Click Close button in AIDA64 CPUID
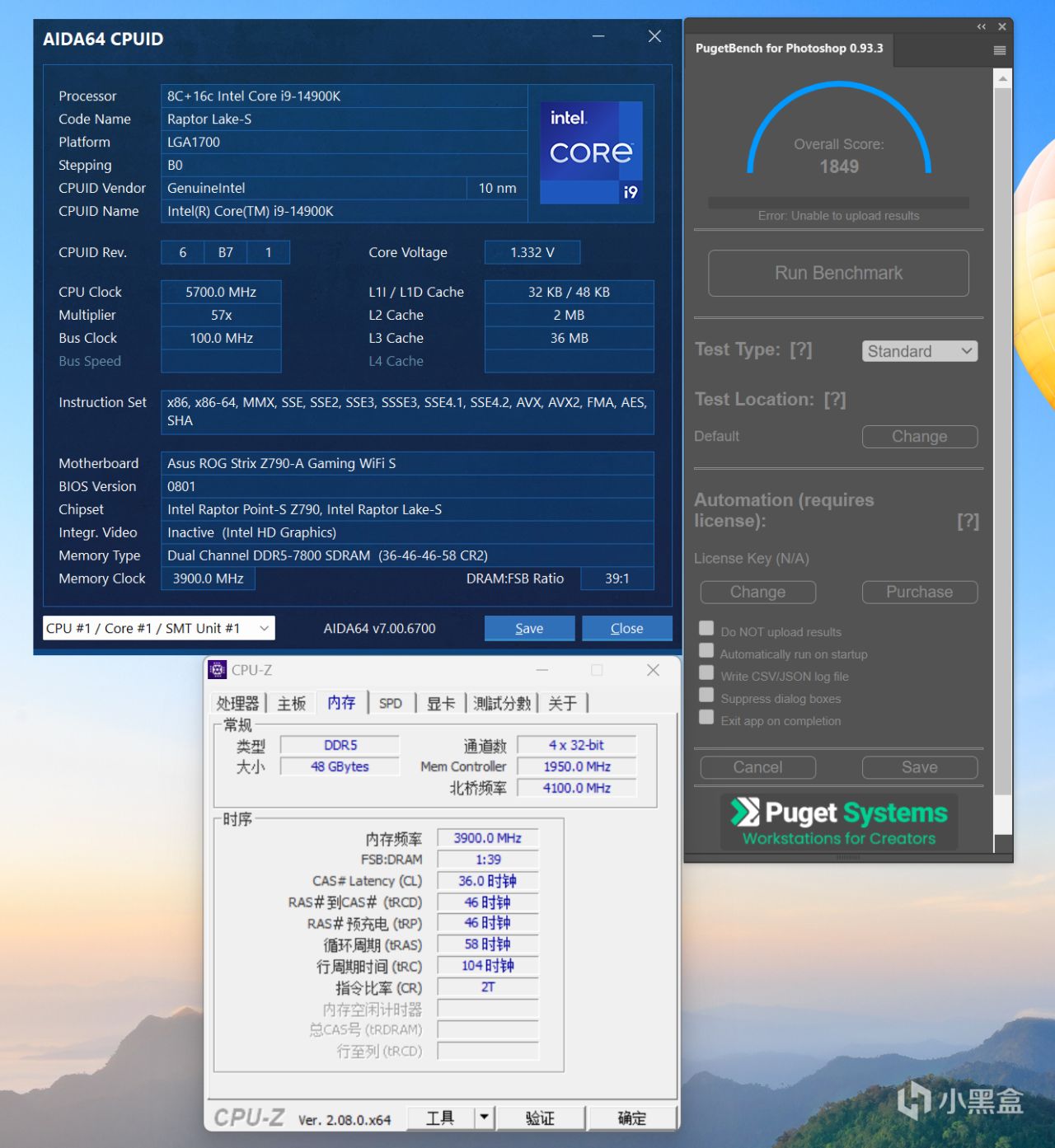Viewport: 1055px width, 1148px height. pos(627,628)
